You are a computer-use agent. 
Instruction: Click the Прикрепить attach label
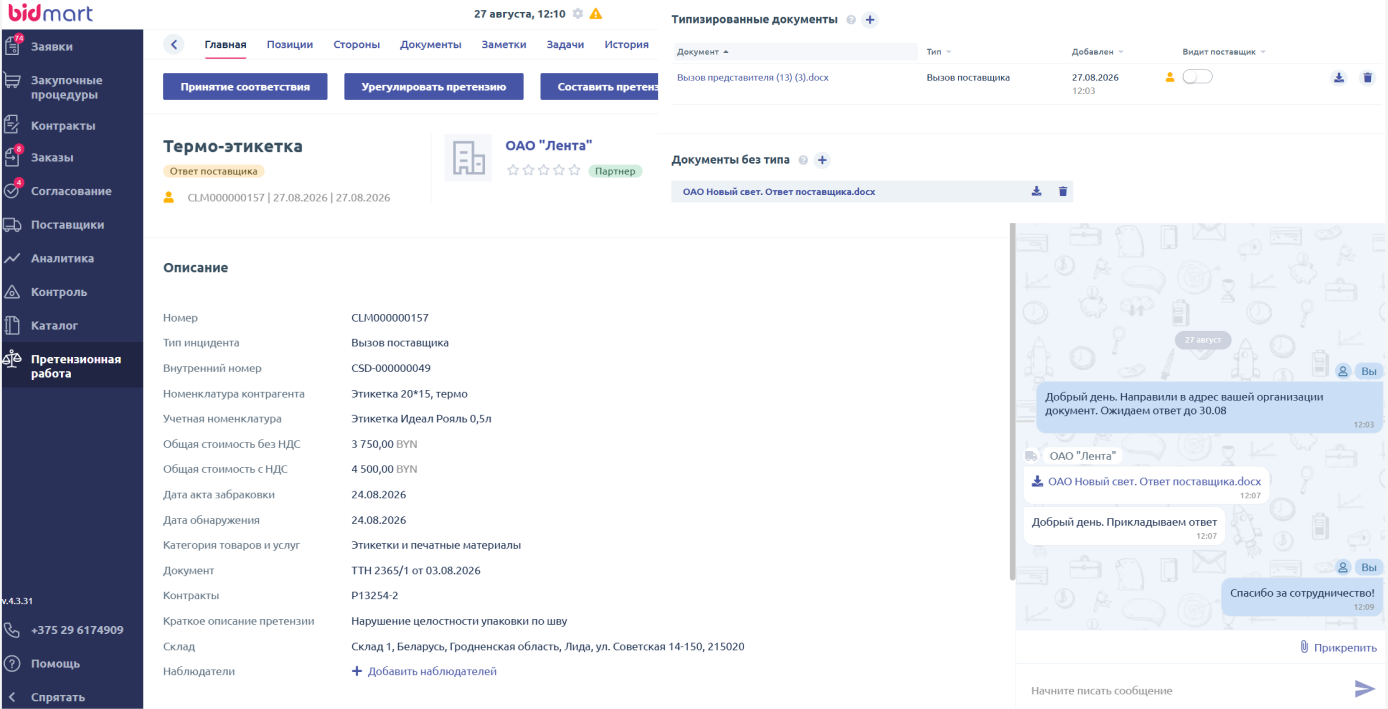pos(1345,647)
